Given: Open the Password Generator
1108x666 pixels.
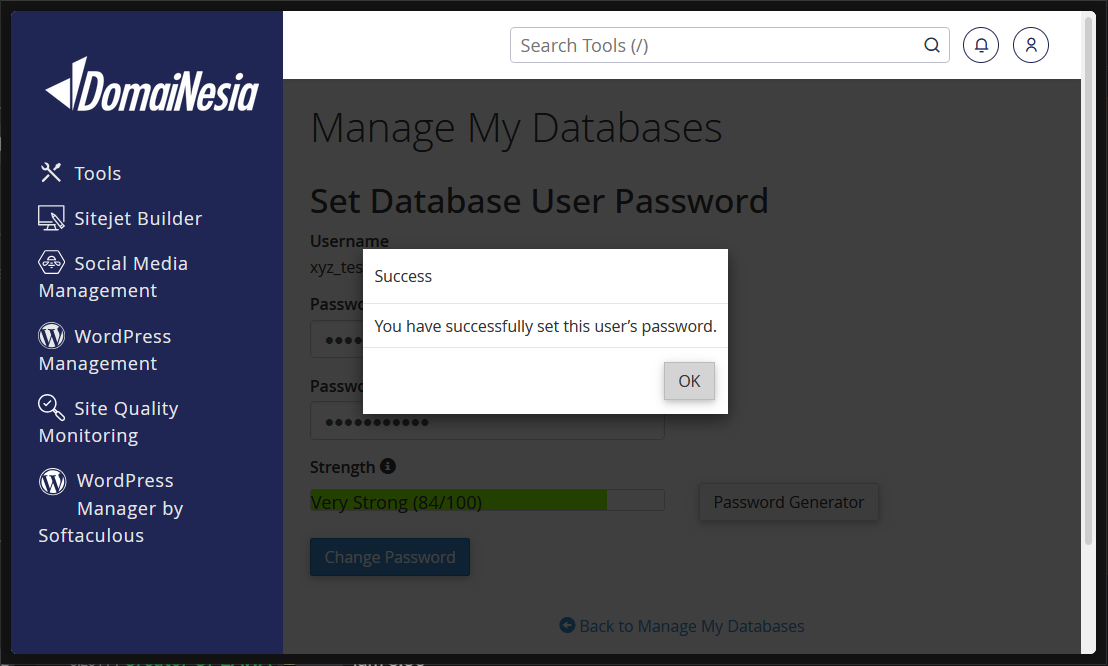Looking at the screenshot, I should click(788, 502).
